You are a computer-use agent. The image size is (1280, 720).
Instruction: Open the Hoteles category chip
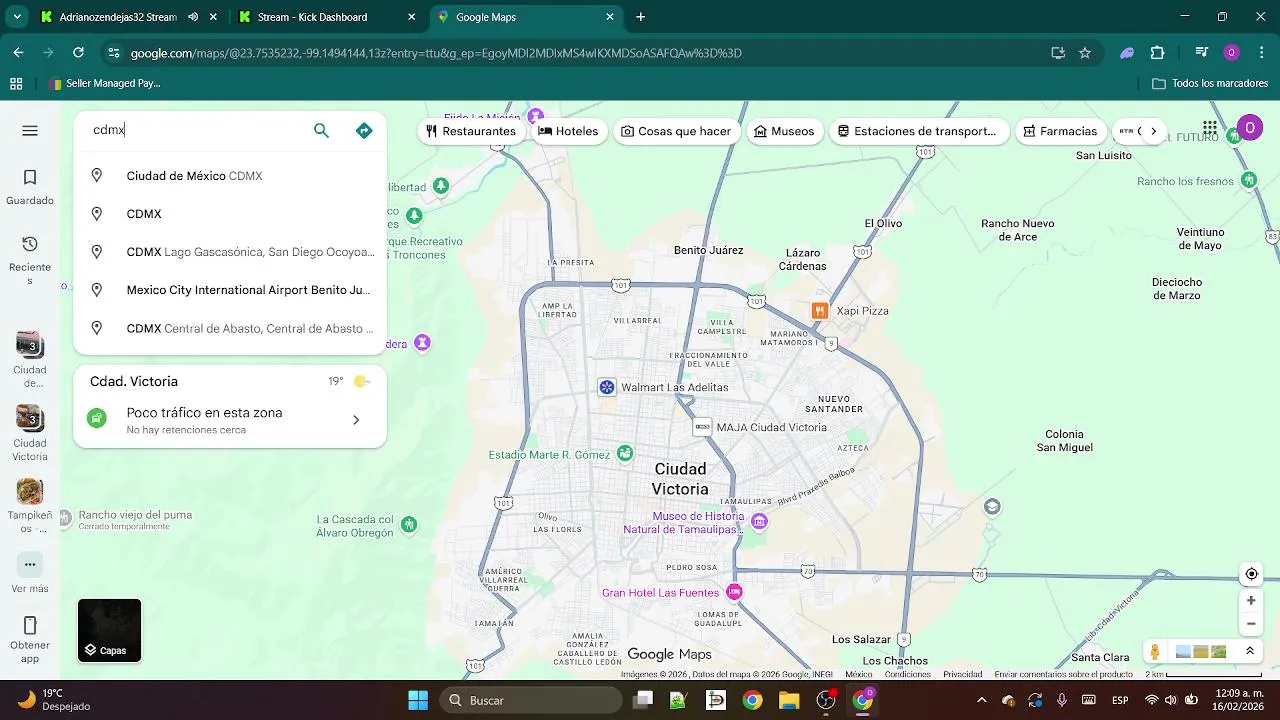[568, 131]
